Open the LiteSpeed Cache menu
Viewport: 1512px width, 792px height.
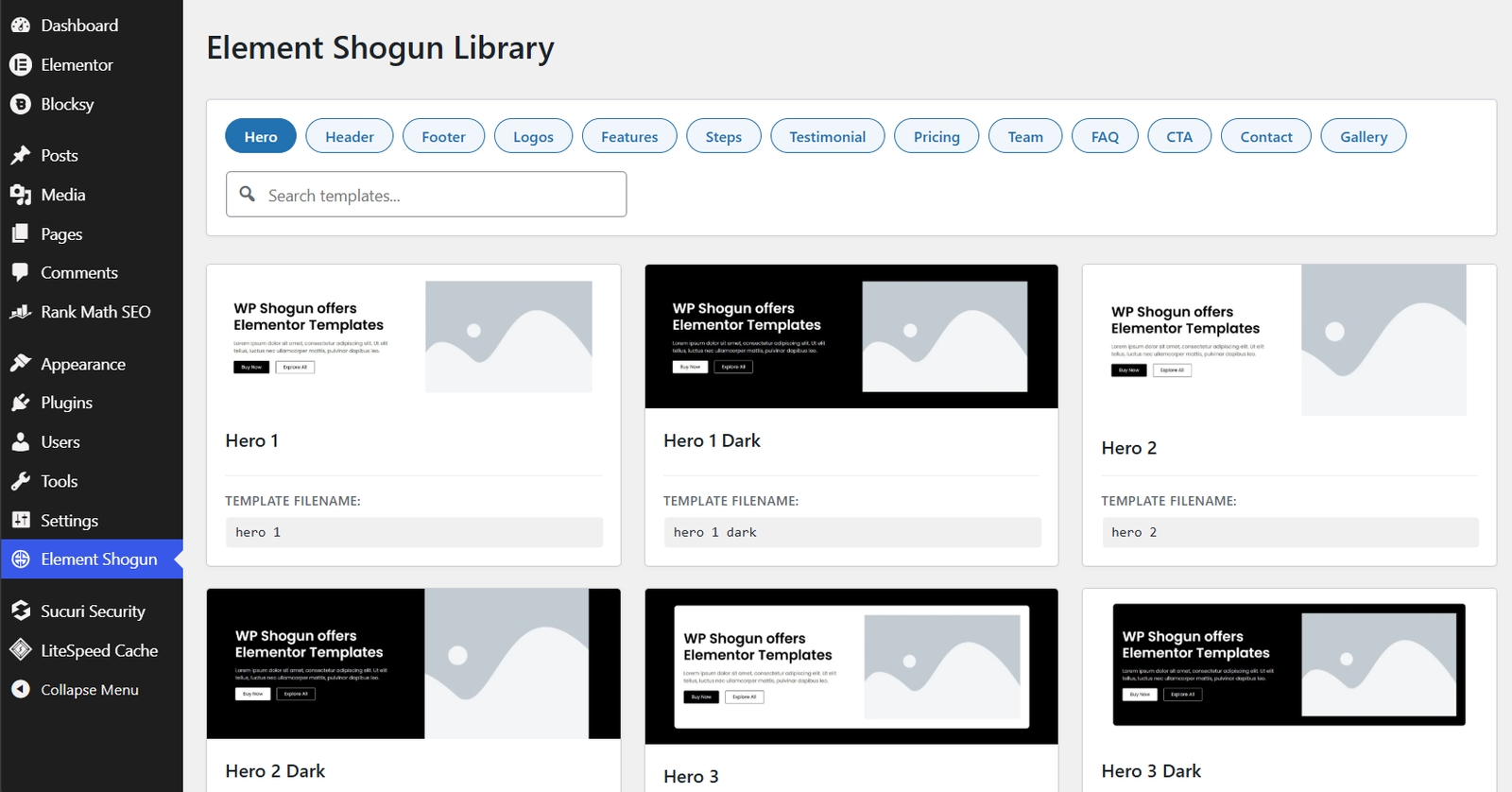pos(92,650)
